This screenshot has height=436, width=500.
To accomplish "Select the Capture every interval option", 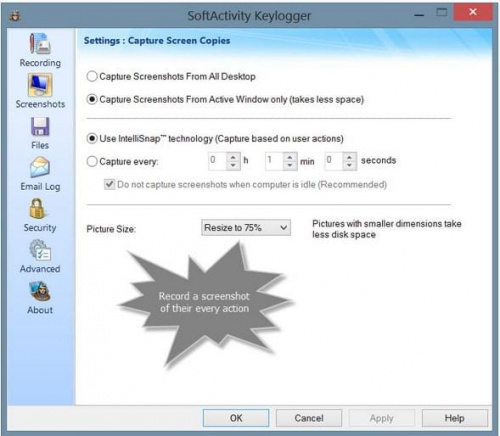I will point(122,162).
